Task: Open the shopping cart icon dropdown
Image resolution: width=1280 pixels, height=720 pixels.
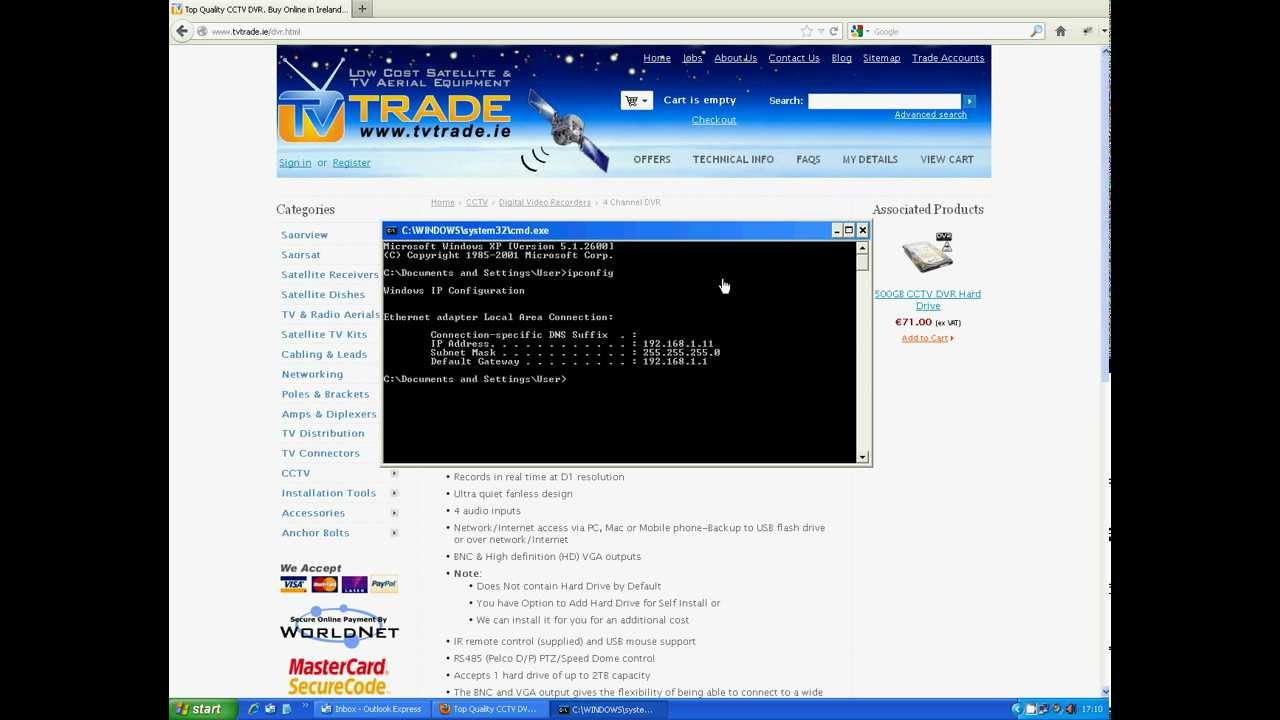Action: 636,100
